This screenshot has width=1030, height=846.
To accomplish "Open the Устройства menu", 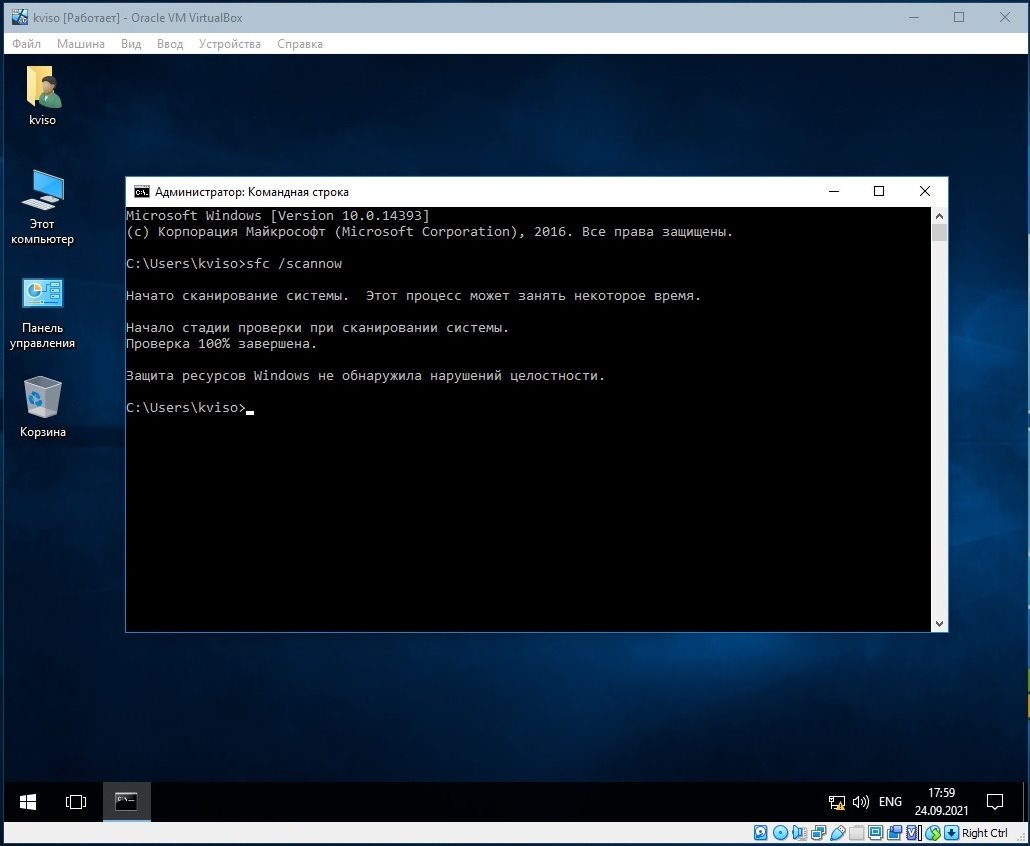I will click(229, 44).
